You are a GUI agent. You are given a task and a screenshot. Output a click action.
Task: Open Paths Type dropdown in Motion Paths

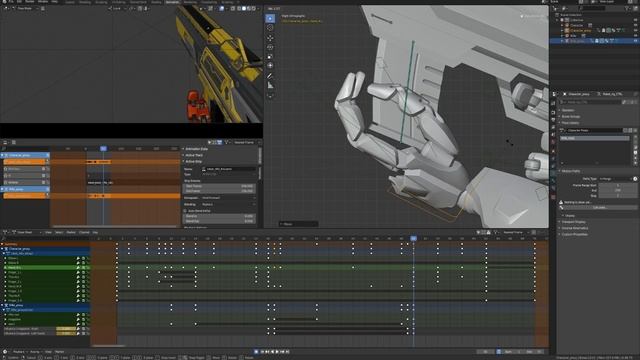616,179
